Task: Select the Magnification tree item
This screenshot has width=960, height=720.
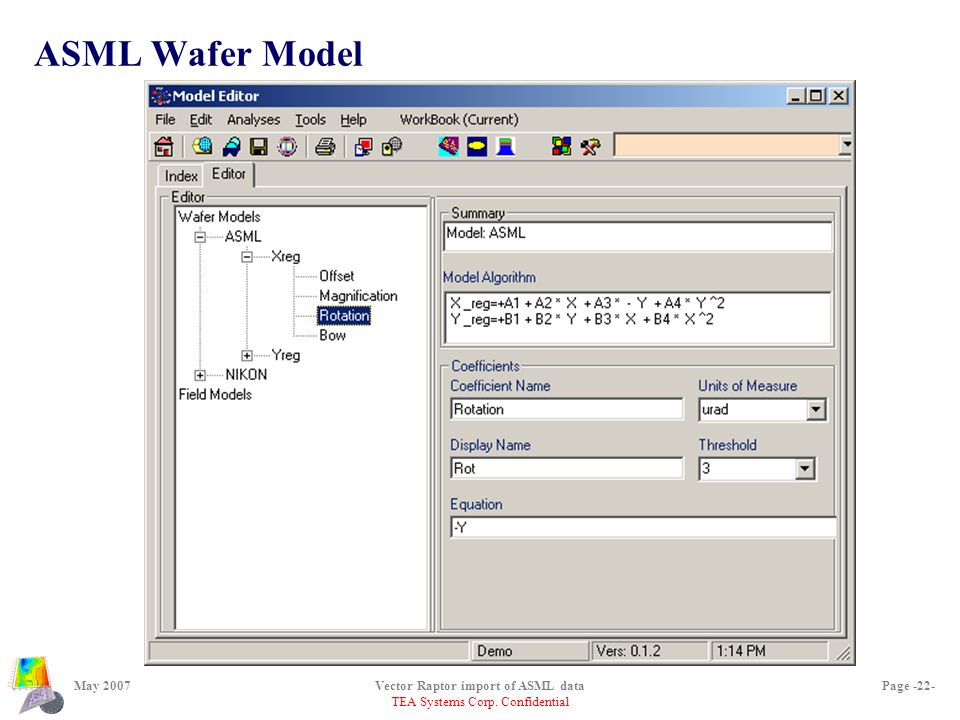Action: coord(358,296)
